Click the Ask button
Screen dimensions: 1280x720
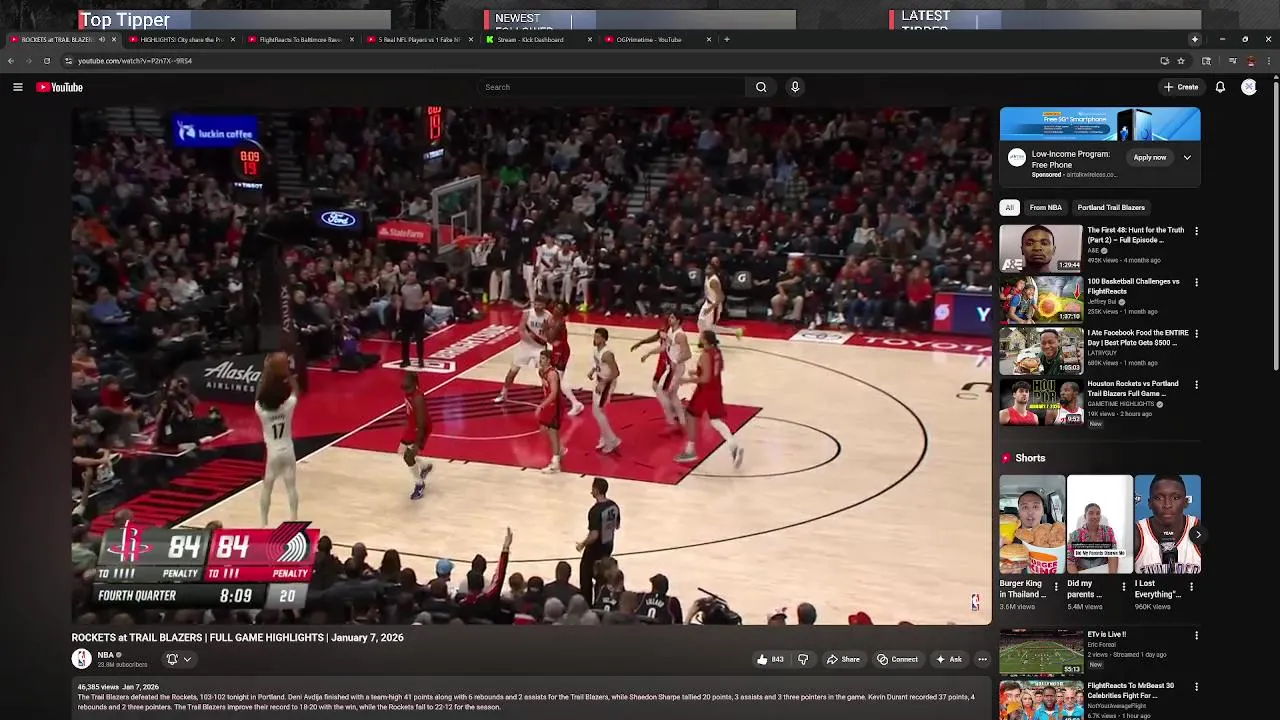pos(948,659)
